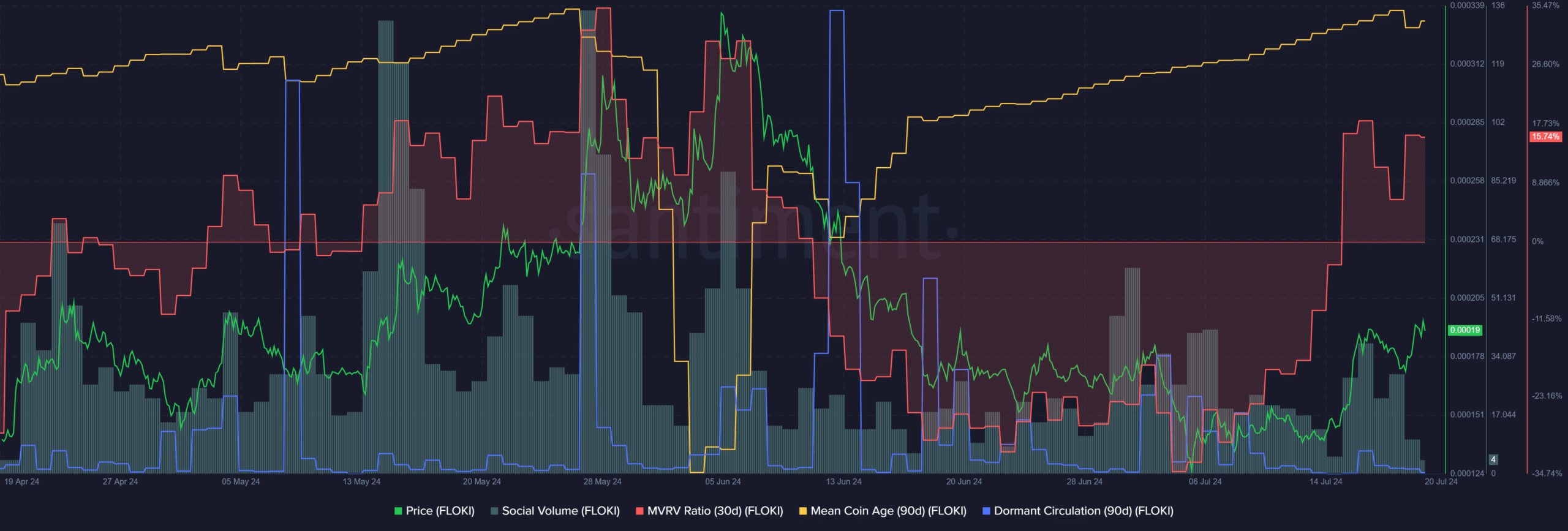Image resolution: width=1568 pixels, height=531 pixels.
Task: Click the 20 May 24 date label
Action: (481, 481)
